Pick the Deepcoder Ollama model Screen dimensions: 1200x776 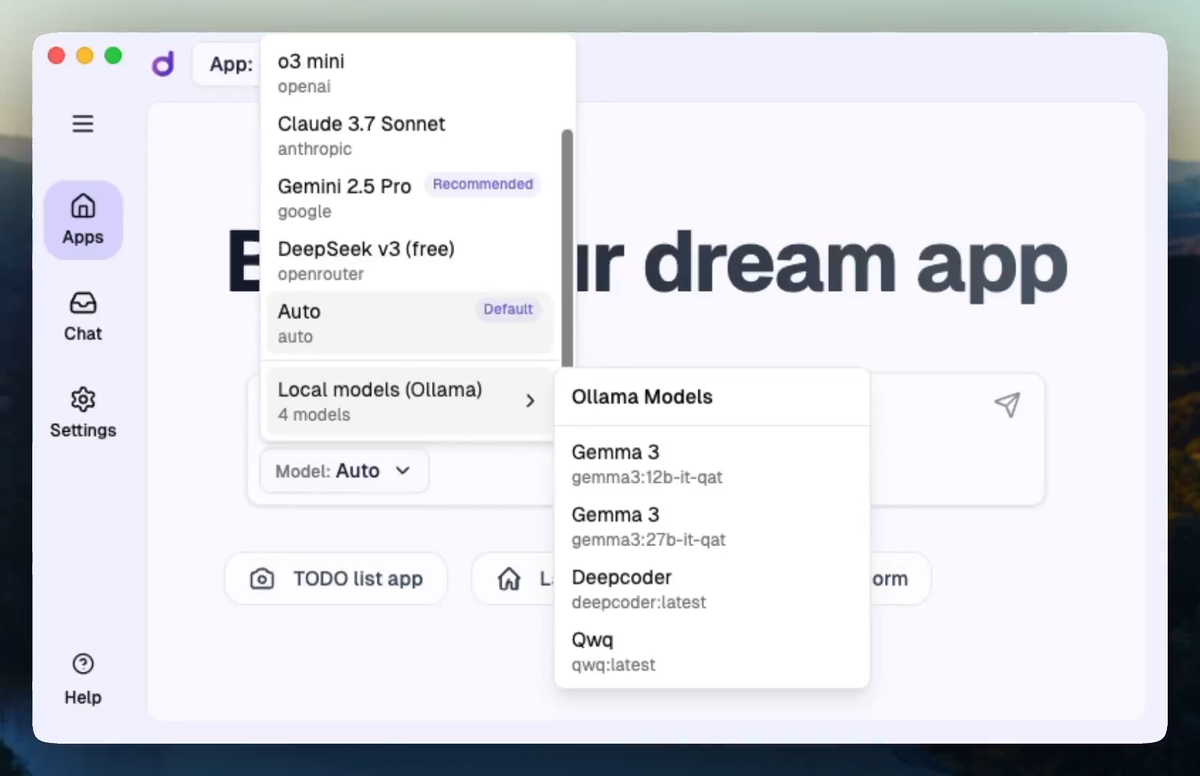(x=712, y=589)
